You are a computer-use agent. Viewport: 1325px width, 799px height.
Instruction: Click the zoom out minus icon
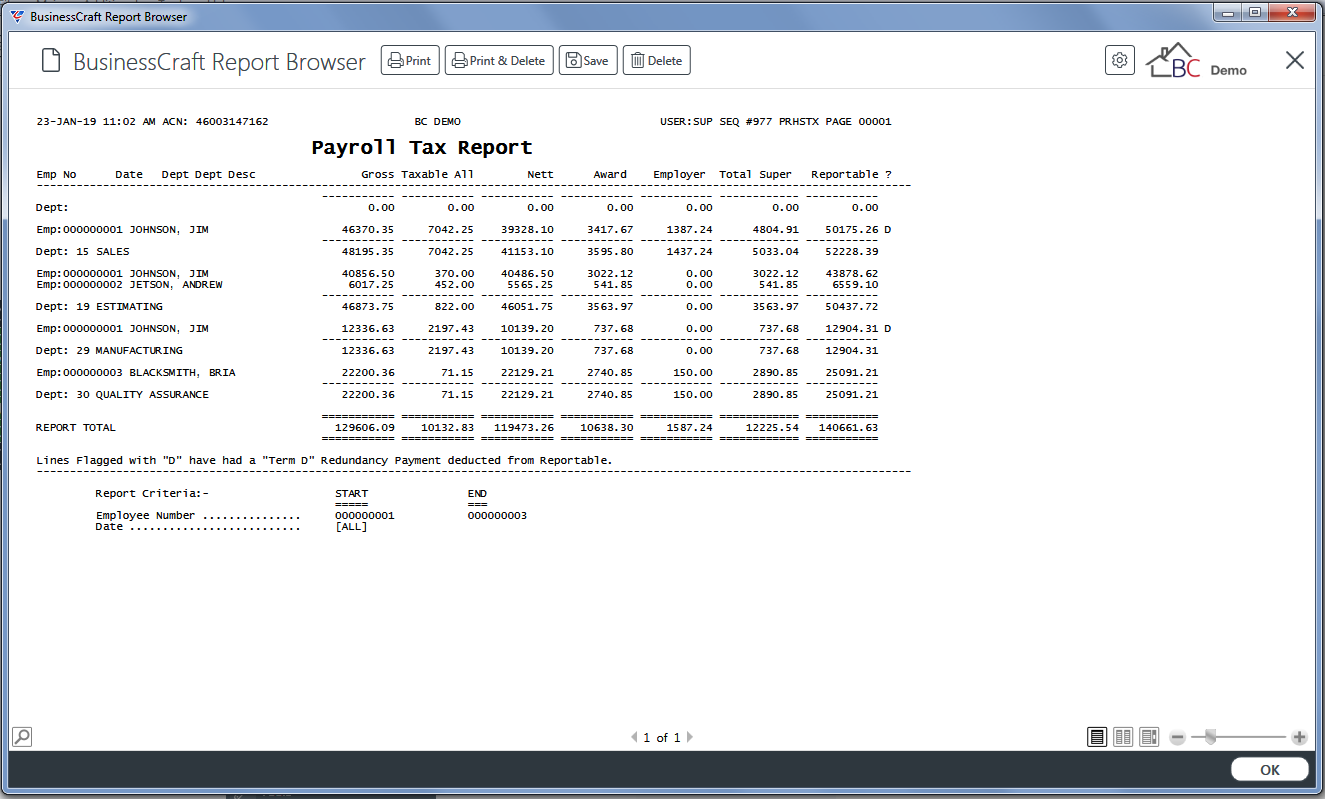point(1177,737)
